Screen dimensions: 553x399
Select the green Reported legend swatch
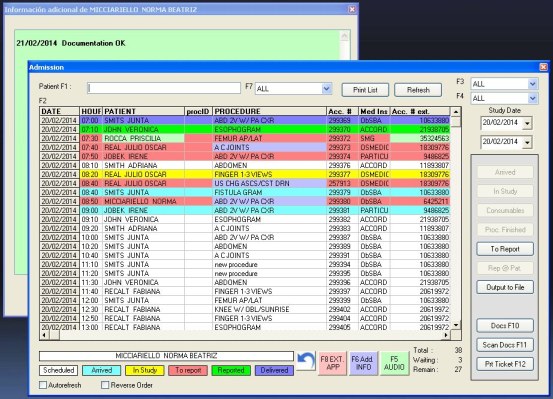(x=231, y=370)
